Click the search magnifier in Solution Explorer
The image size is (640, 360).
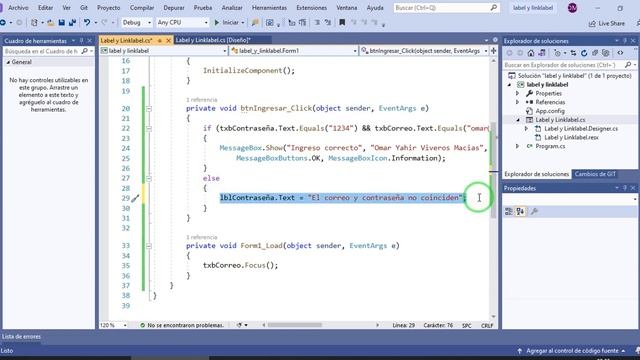coord(628,65)
